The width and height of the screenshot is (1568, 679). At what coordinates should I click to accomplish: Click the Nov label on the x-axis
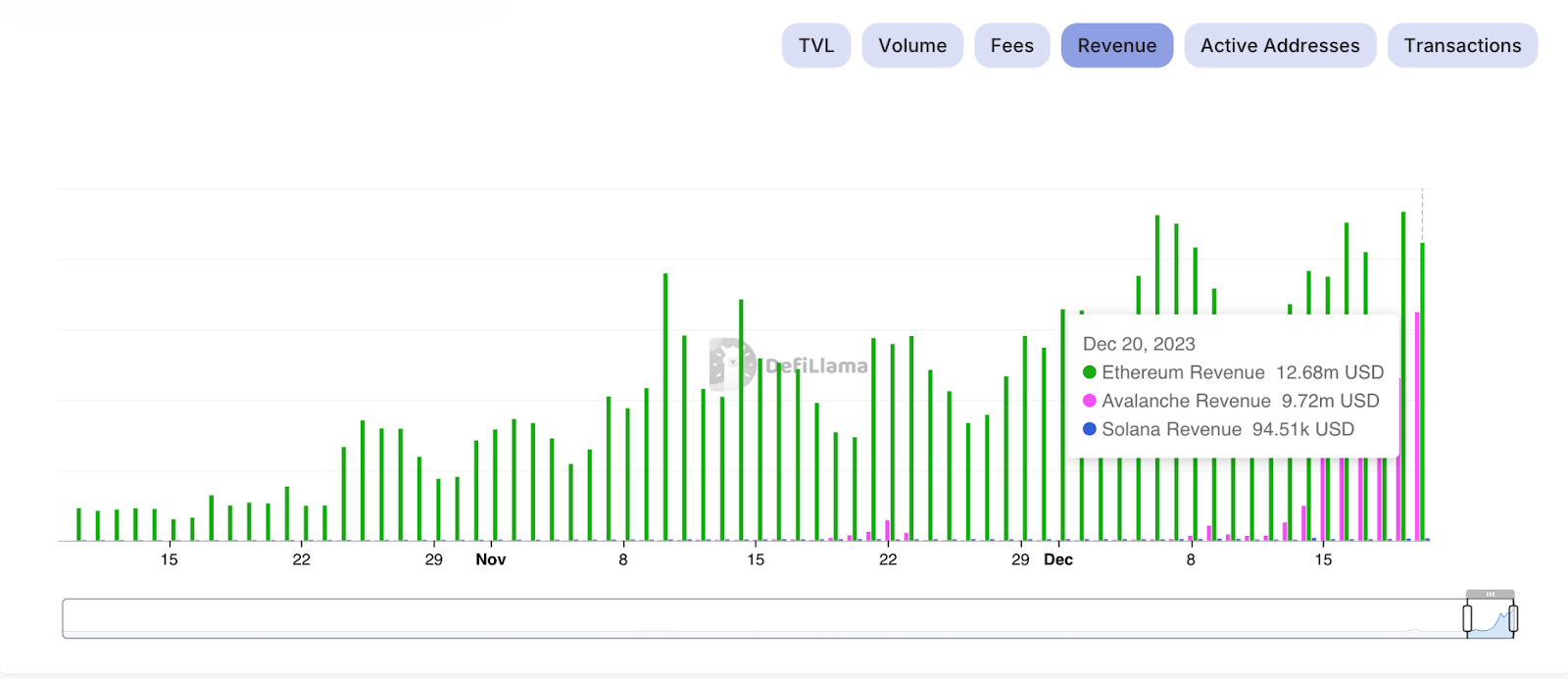click(x=490, y=559)
